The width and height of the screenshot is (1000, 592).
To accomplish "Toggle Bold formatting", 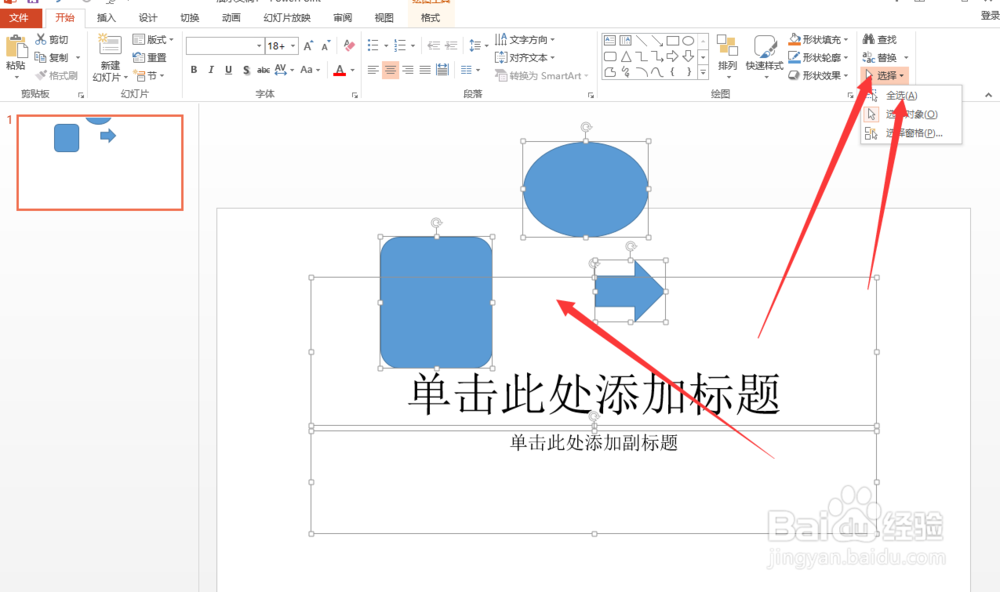I will click(194, 70).
